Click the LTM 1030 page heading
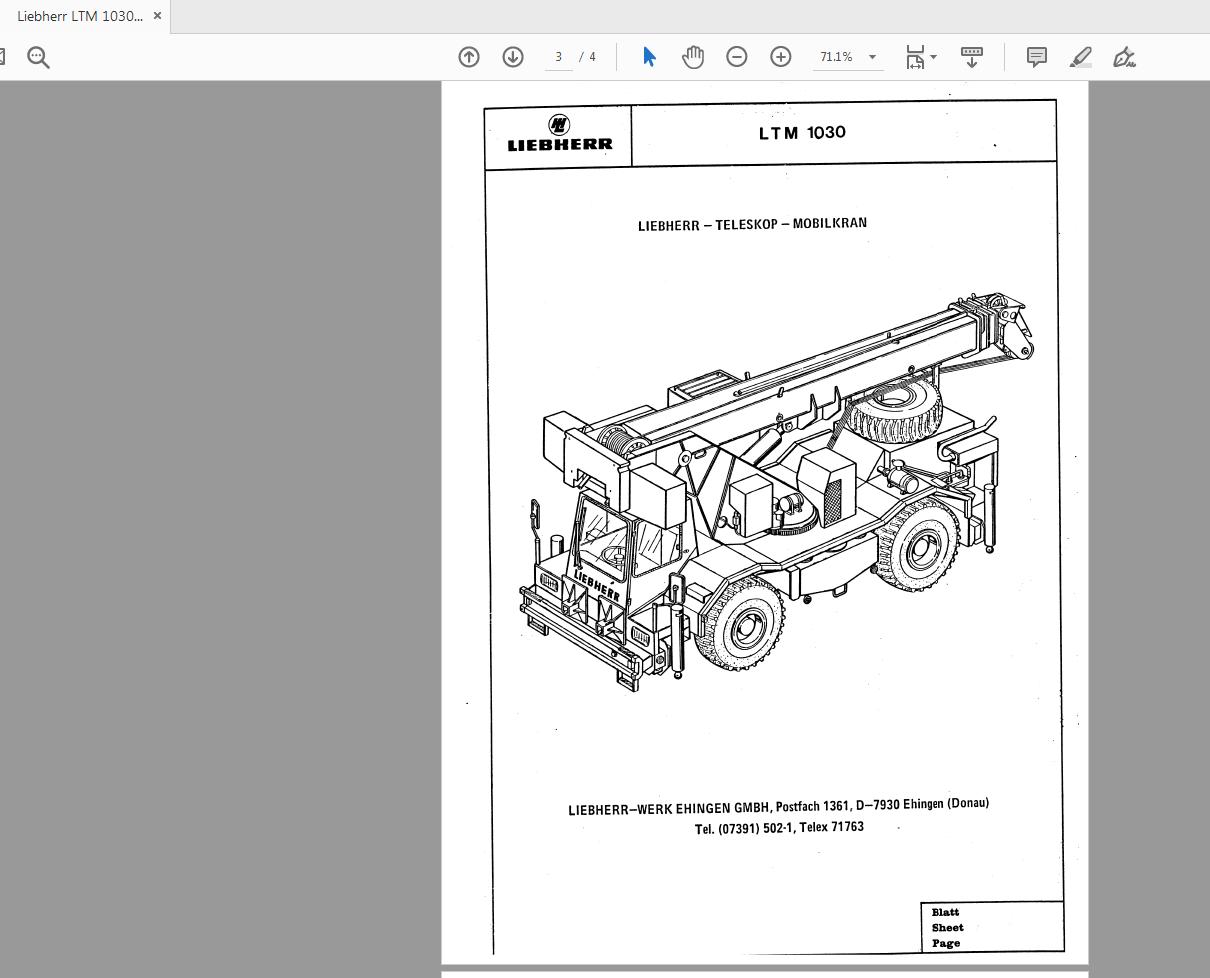This screenshot has width=1210, height=978. point(802,132)
